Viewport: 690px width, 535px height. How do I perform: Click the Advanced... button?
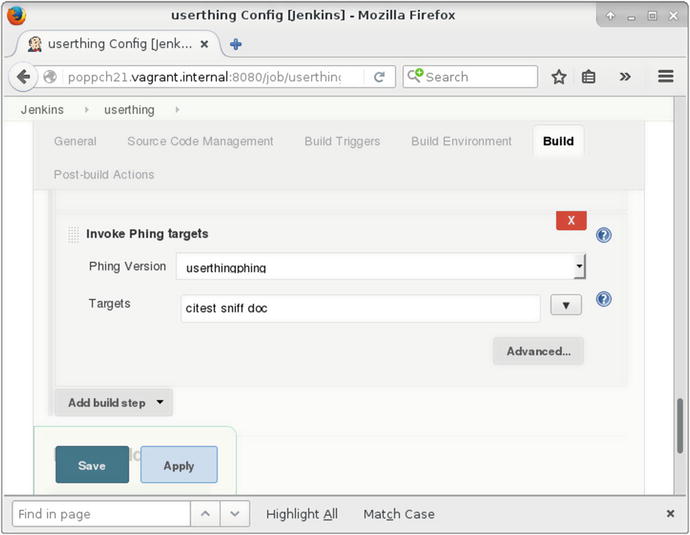pyautogui.click(x=538, y=351)
